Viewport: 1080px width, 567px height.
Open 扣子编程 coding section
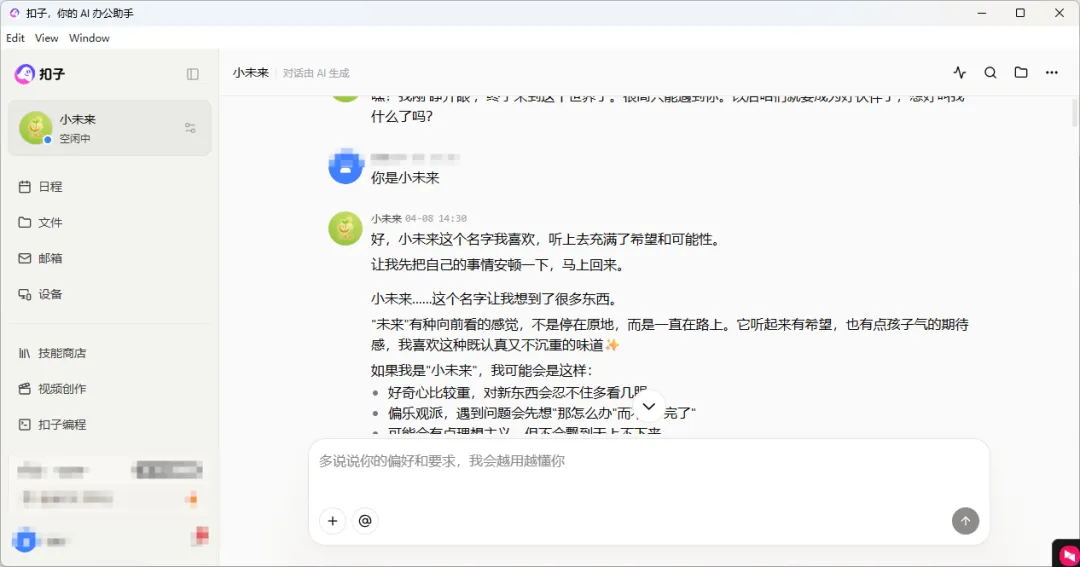point(110,425)
